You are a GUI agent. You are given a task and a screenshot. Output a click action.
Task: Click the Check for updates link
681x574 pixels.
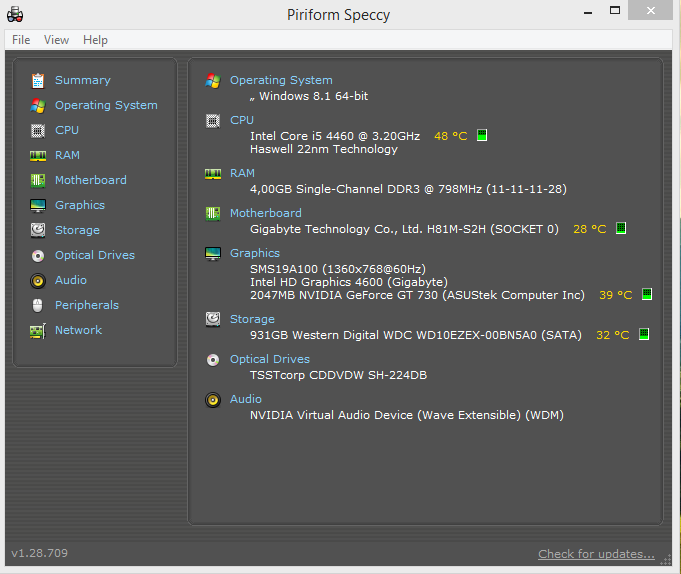click(x=596, y=554)
